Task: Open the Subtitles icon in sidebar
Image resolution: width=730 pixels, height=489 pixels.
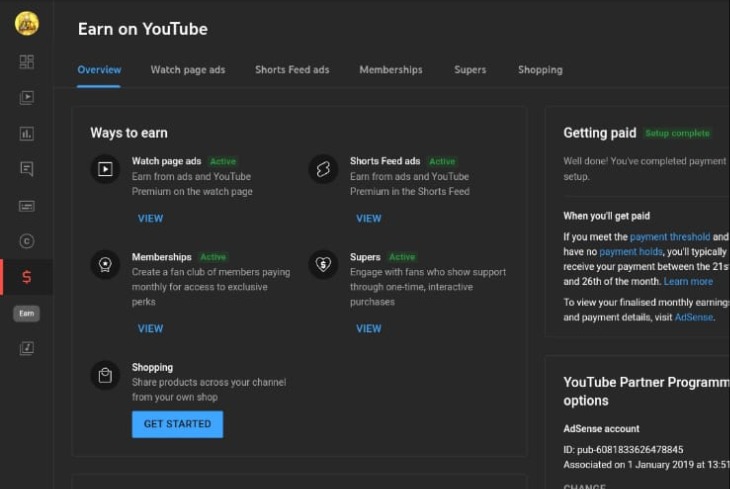Action: [x=27, y=206]
